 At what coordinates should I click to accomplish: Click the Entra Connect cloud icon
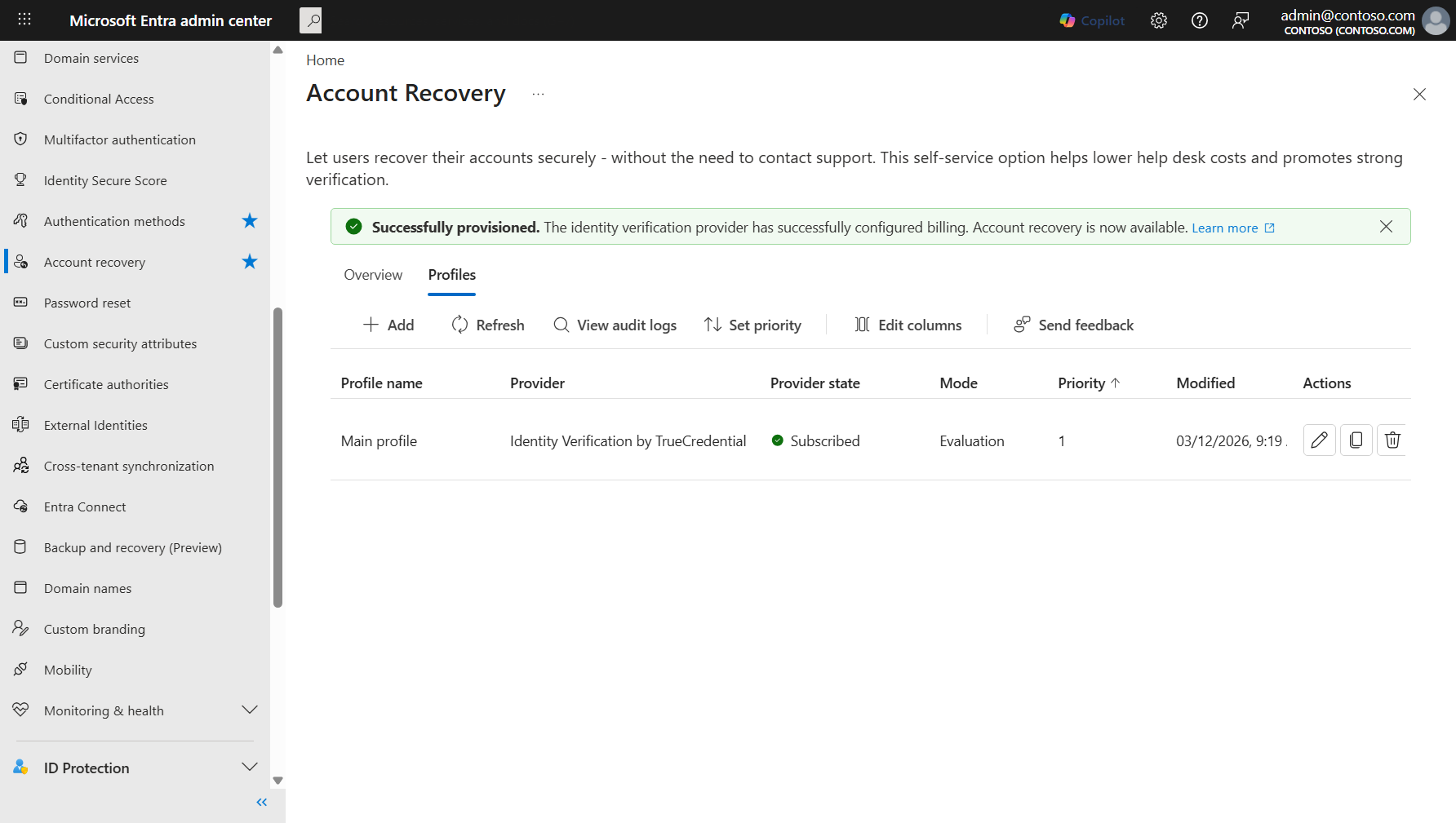point(21,506)
